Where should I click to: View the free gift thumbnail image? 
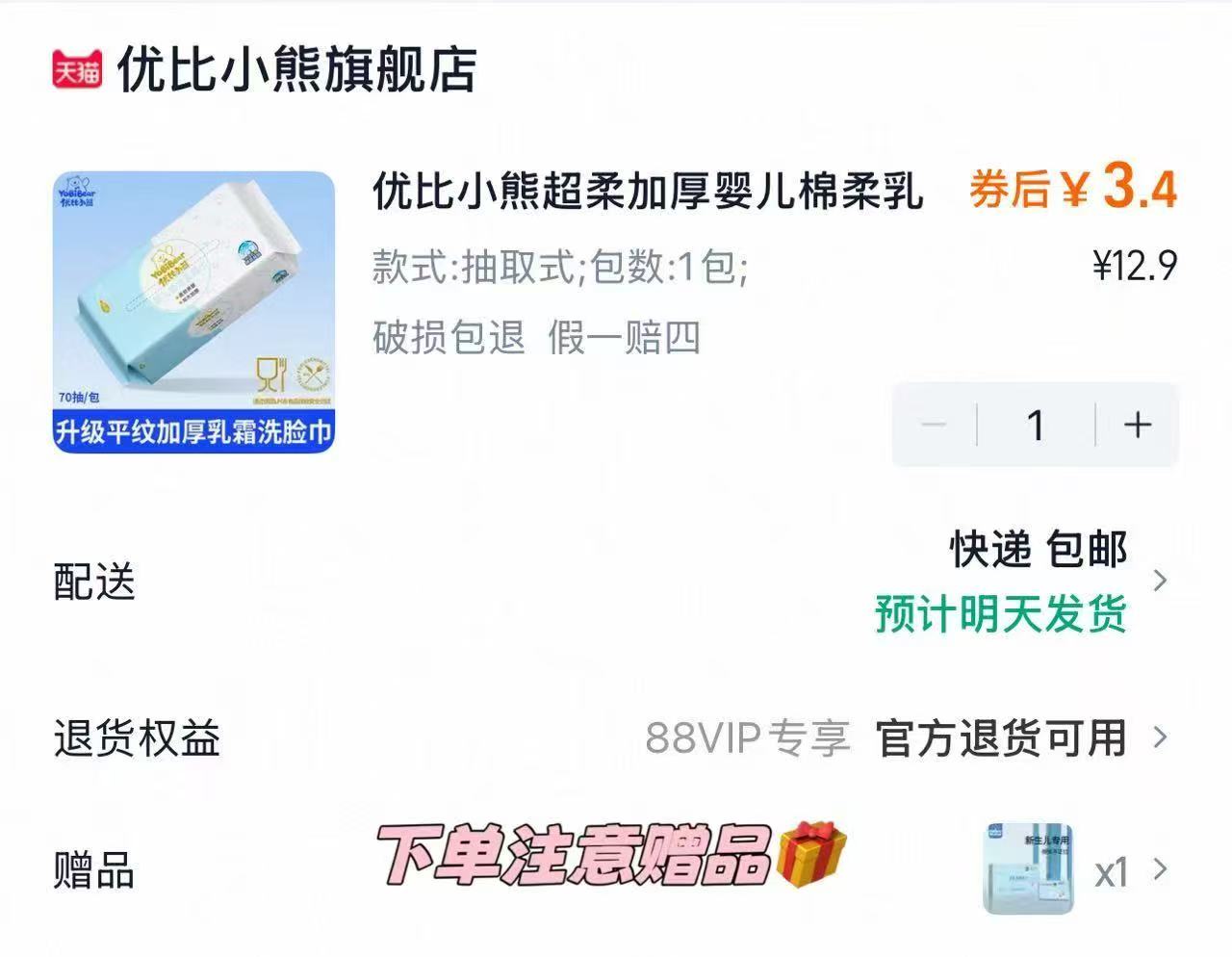(1028, 869)
